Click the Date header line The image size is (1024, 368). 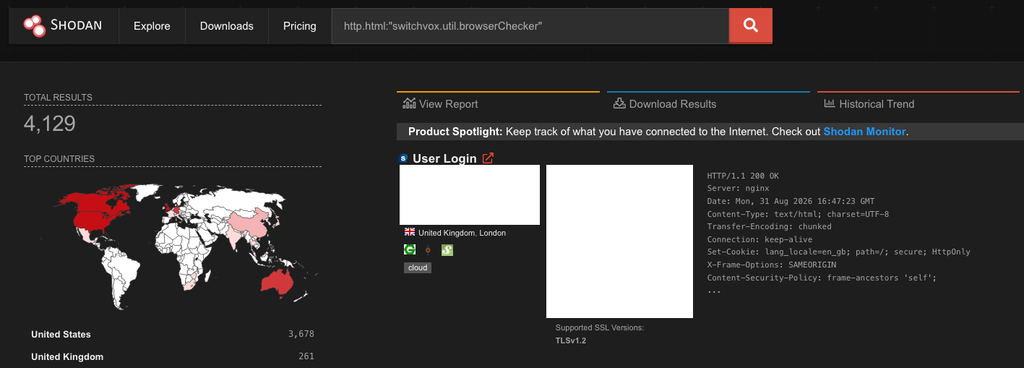pyautogui.click(x=791, y=201)
